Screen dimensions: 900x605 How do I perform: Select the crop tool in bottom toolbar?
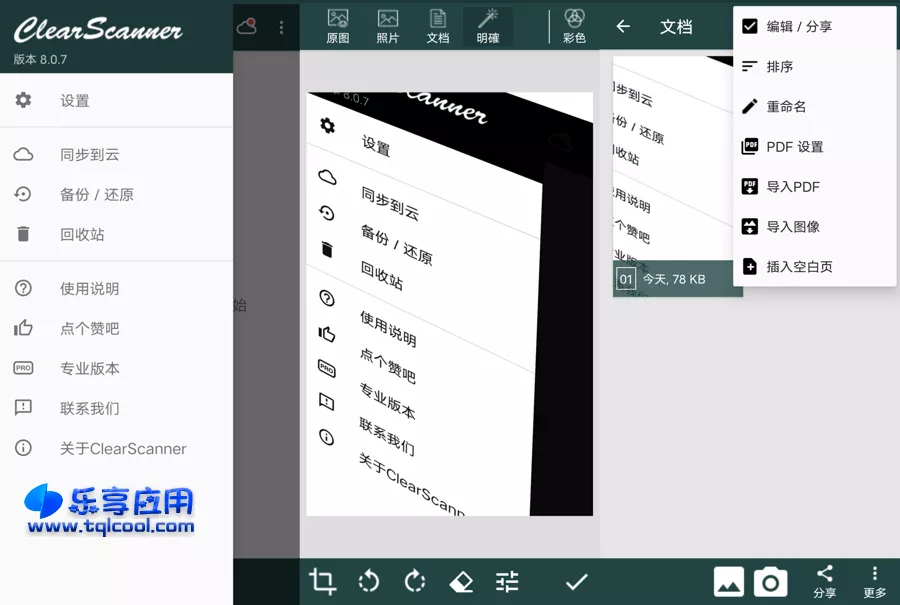pyautogui.click(x=322, y=581)
